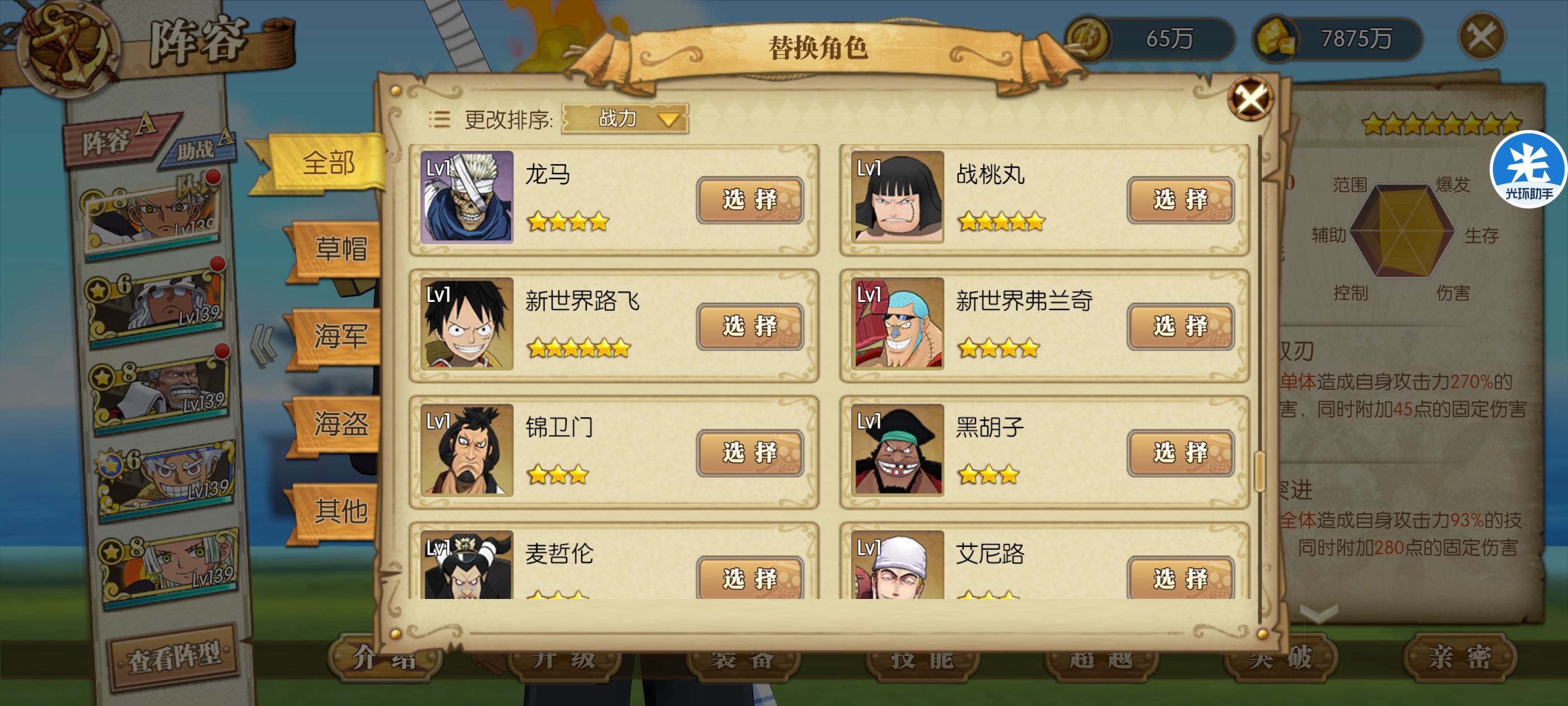Expand the downward chevron under skill details
The image size is (1568, 706).
click(x=1319, y=613)
